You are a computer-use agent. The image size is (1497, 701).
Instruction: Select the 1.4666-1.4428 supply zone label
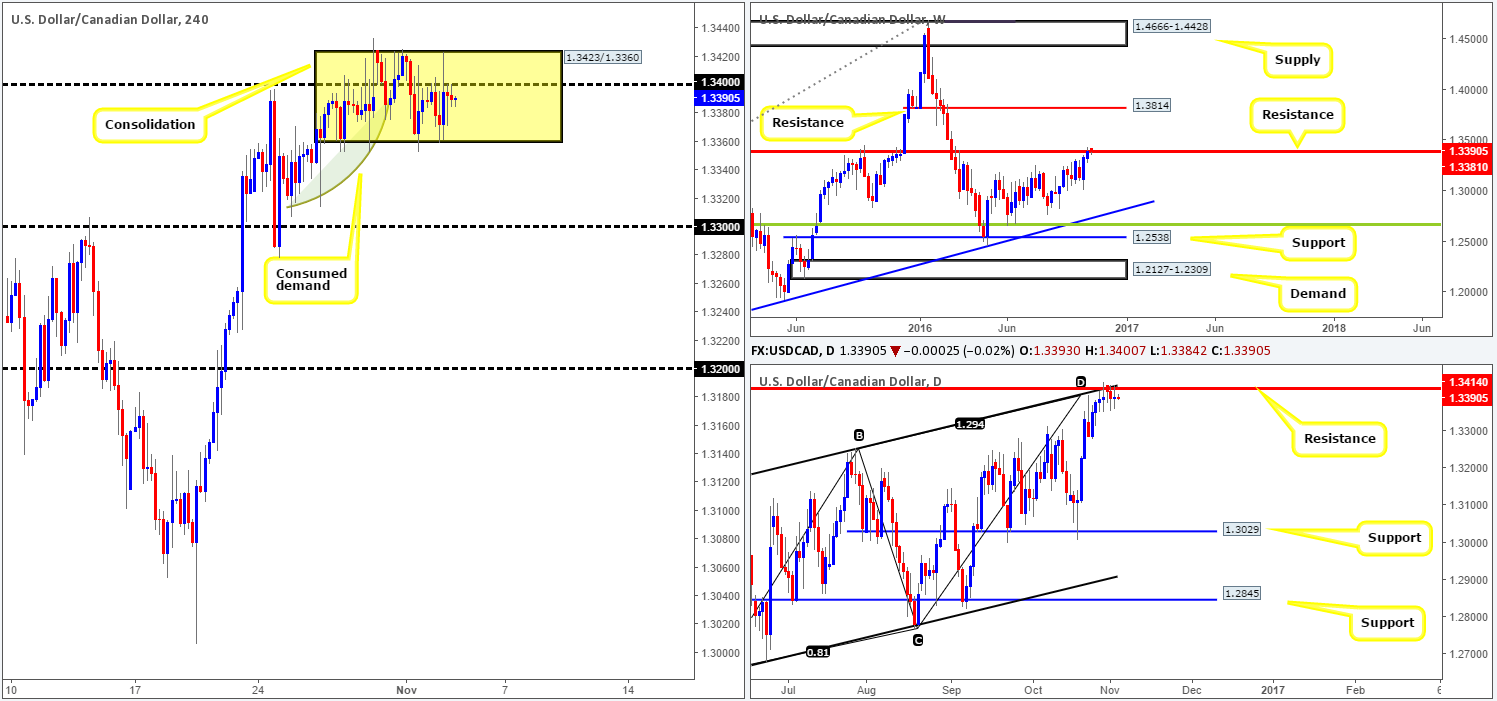1172,27
